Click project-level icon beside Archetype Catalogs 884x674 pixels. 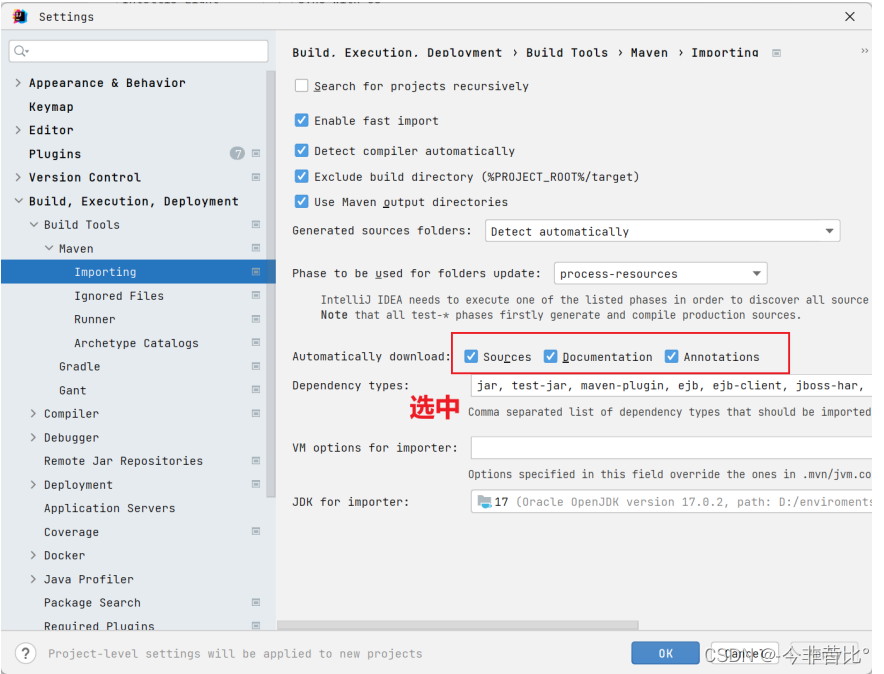[x=256, y=343]
